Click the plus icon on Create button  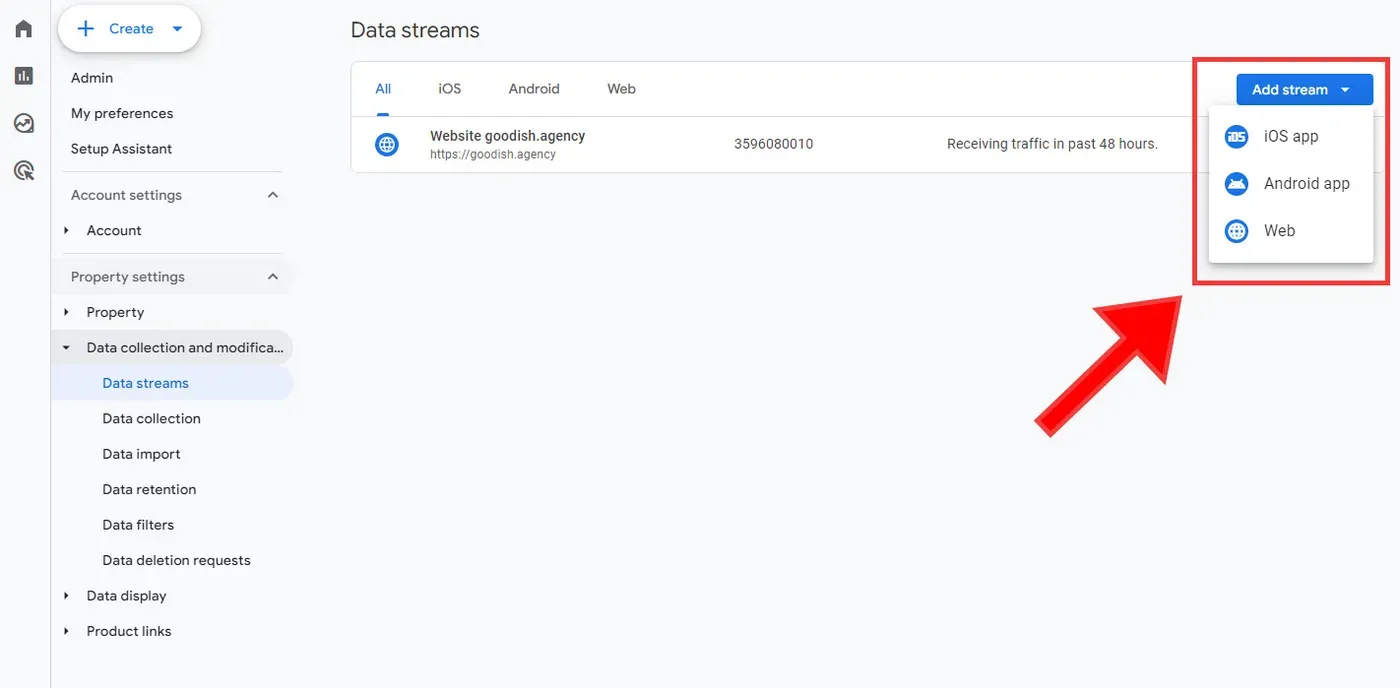[86, 29]
